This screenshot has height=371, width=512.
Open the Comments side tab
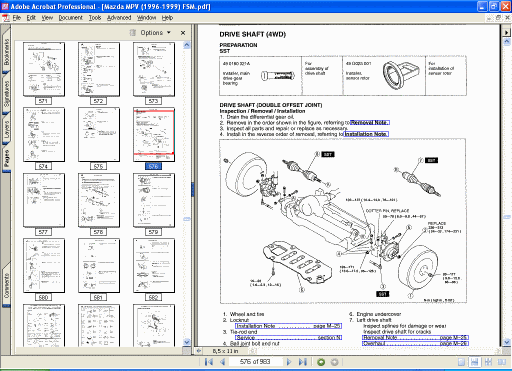(6, 286)
